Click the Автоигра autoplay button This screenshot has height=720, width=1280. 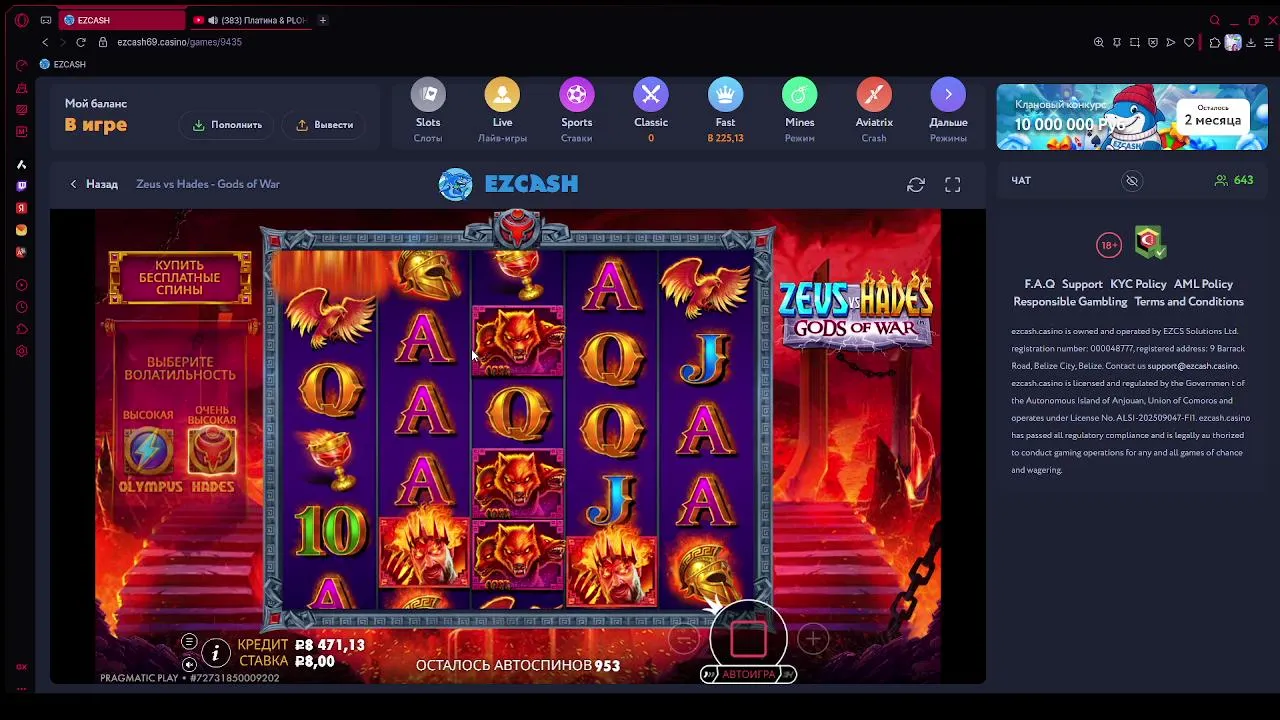[x=748, y=674]
